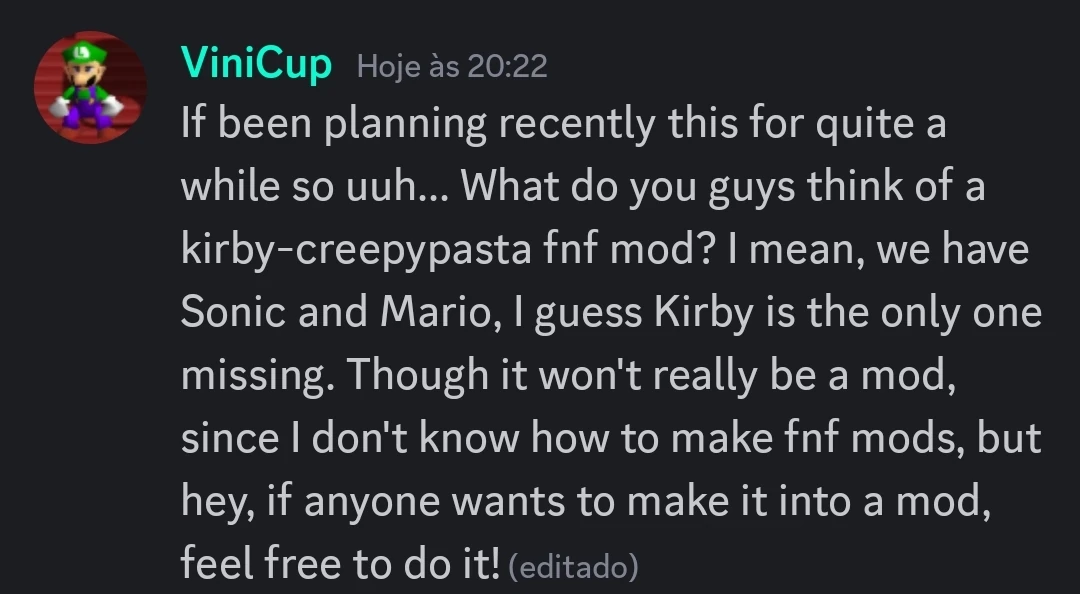The image size is (1080, 594).
Task: Click the phrase "feel free" in the message
Action: (260, 564)
